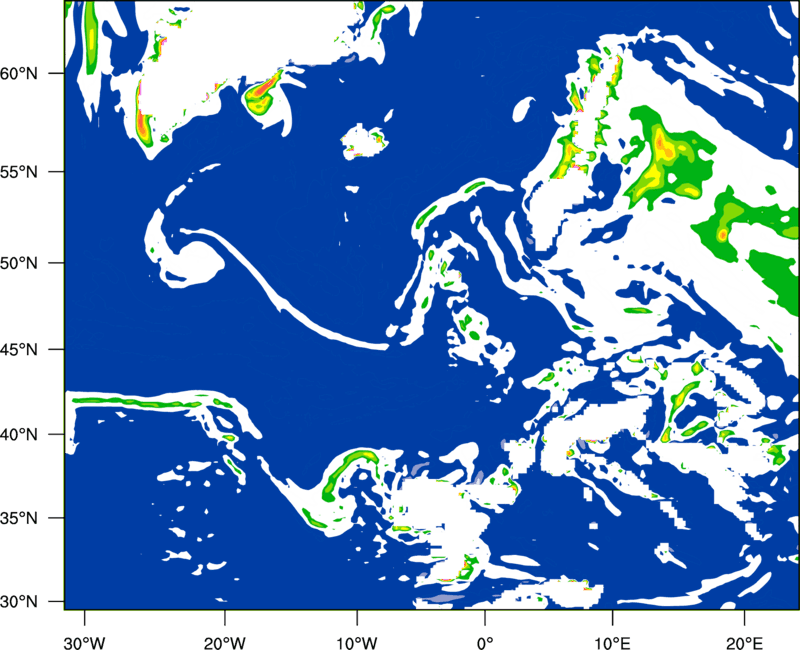Screen dimensions: 800x650
Task: Click the 55°N latitude label
Action: pyautogui.click(x=19, y=171)
